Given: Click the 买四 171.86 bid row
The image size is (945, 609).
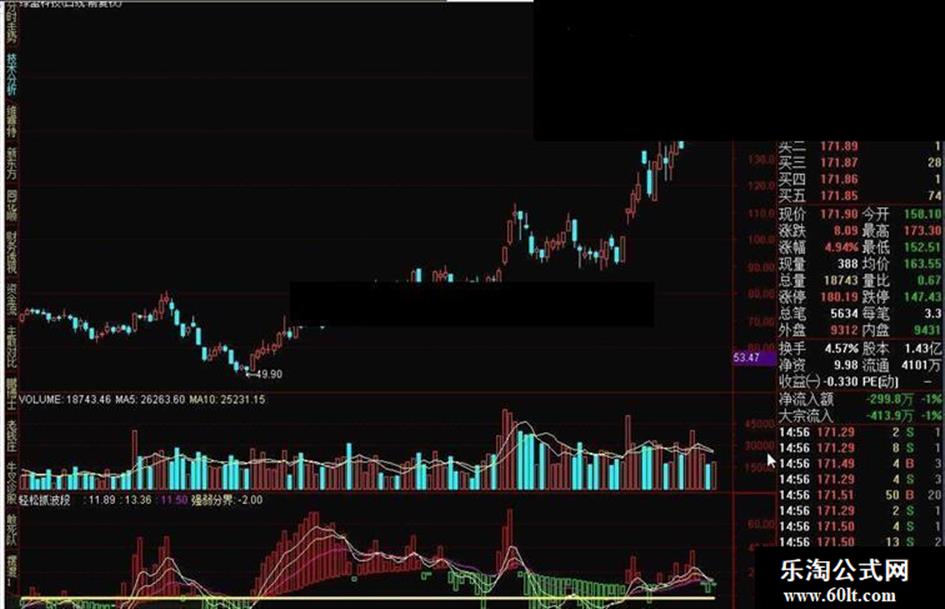Looking at the screenshot, I should 860,179.
